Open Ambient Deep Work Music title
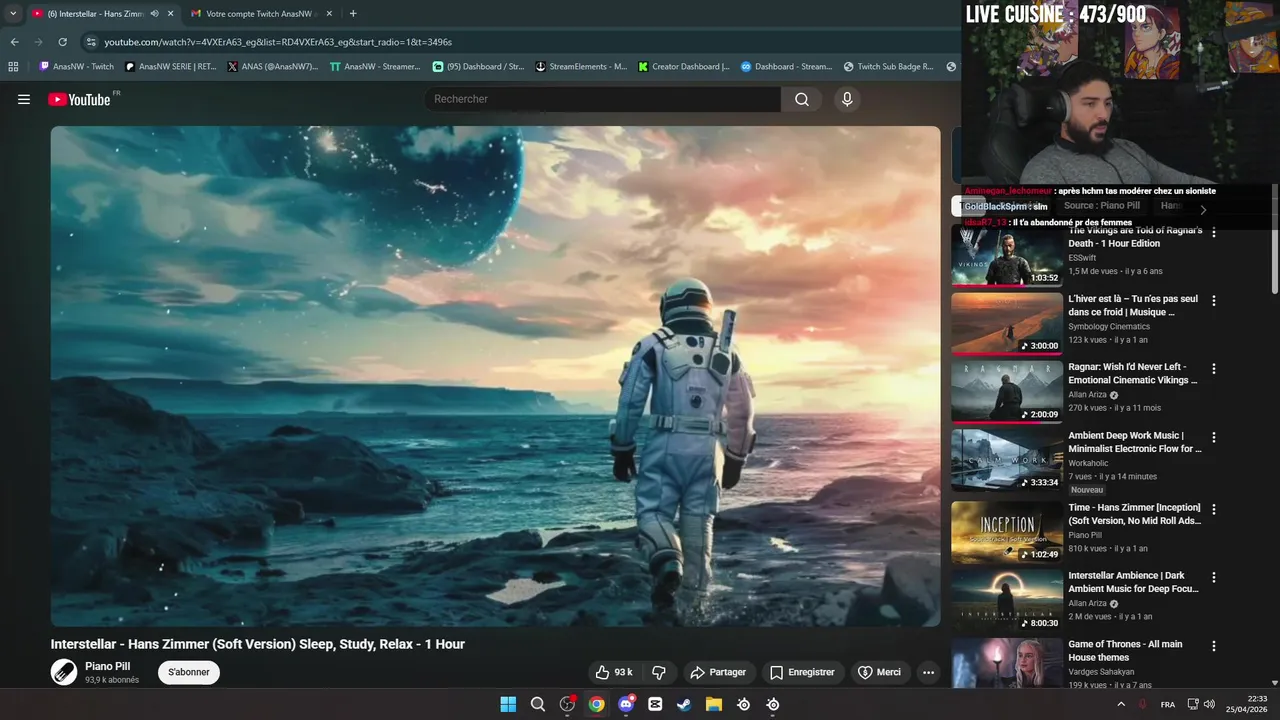The image size is (1280, 720). coord(1134,442)
